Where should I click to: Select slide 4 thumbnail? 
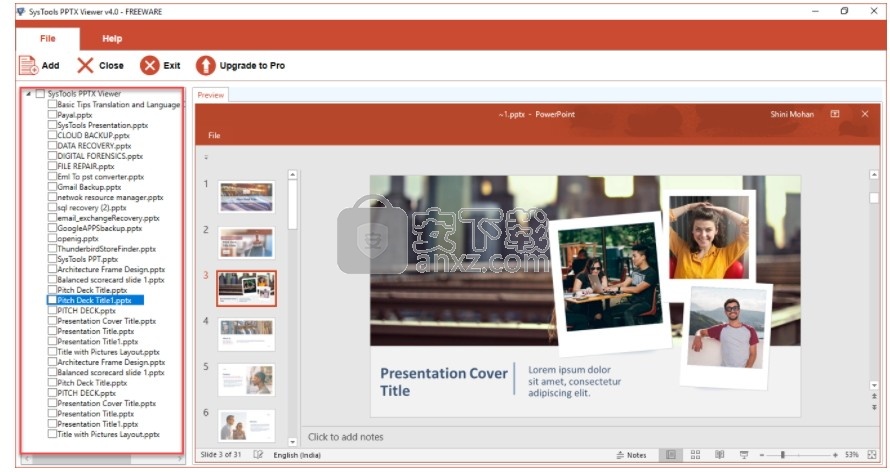pos(246,334)
